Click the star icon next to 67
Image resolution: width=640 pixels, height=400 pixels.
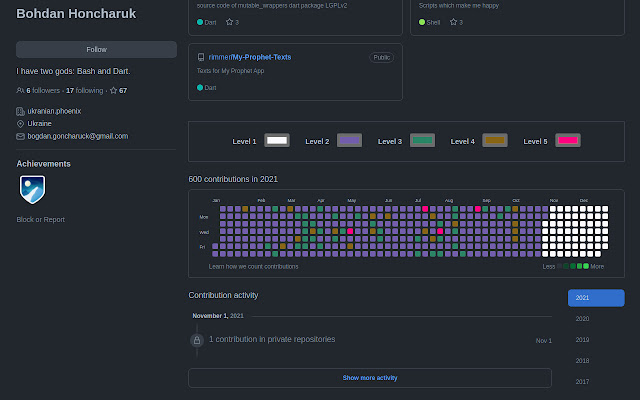click(114, 91)
